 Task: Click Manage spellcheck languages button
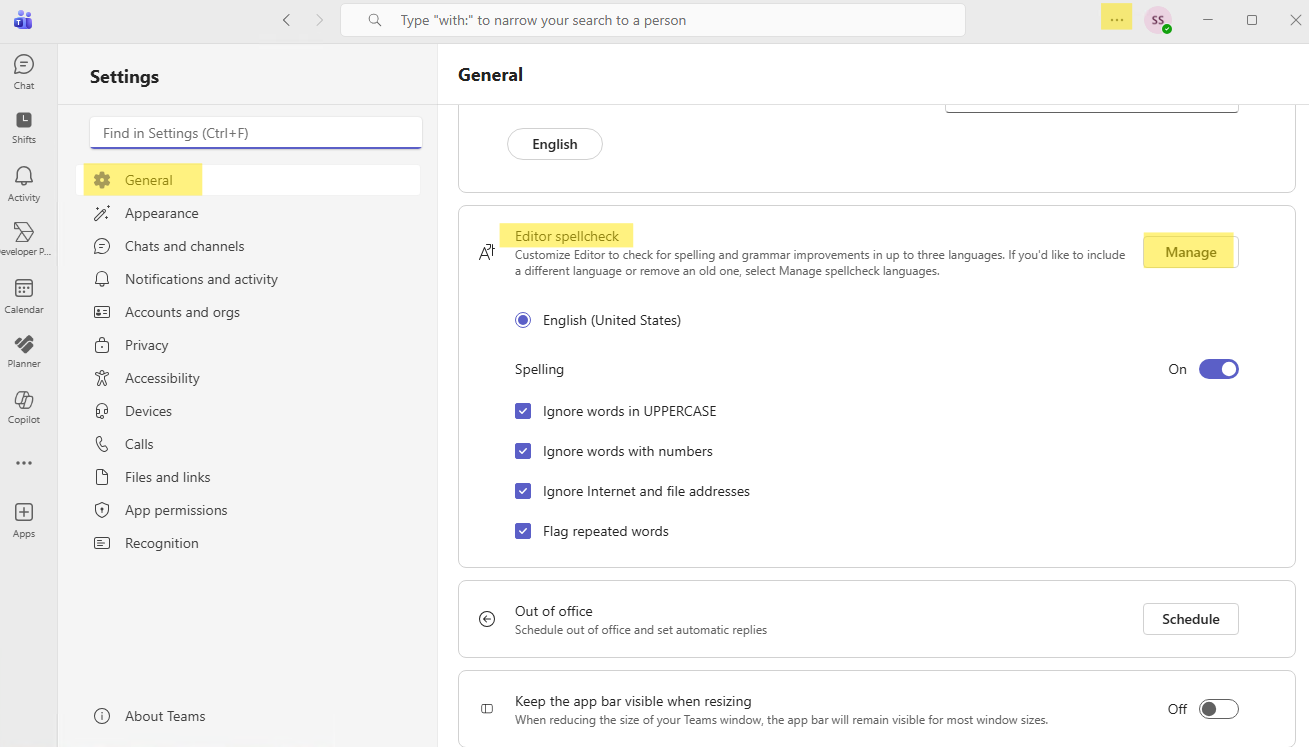click(1190, 252)
